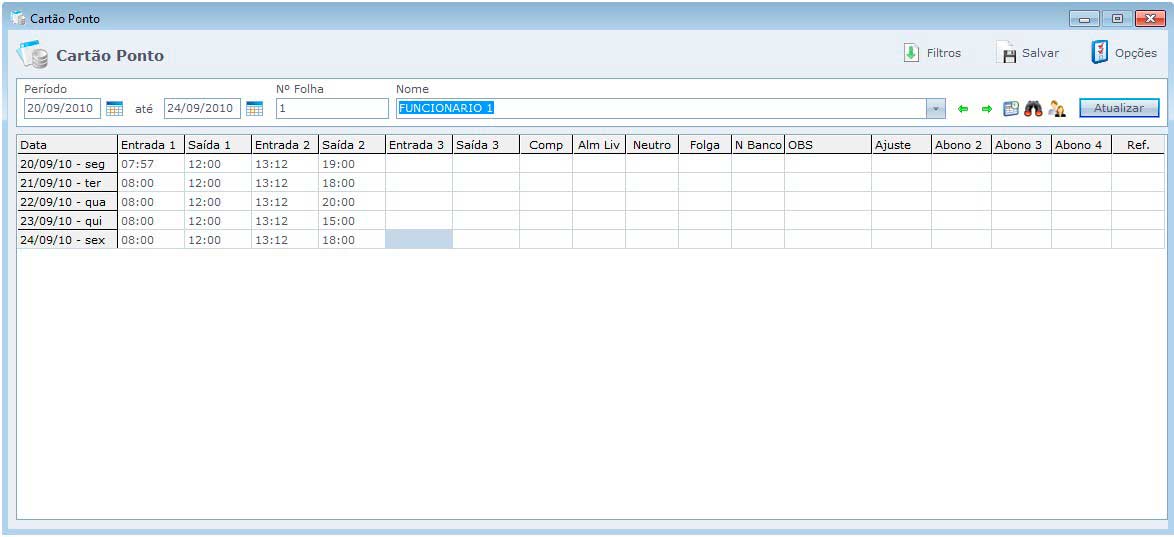Click the OBS column header

pos(827,145)
